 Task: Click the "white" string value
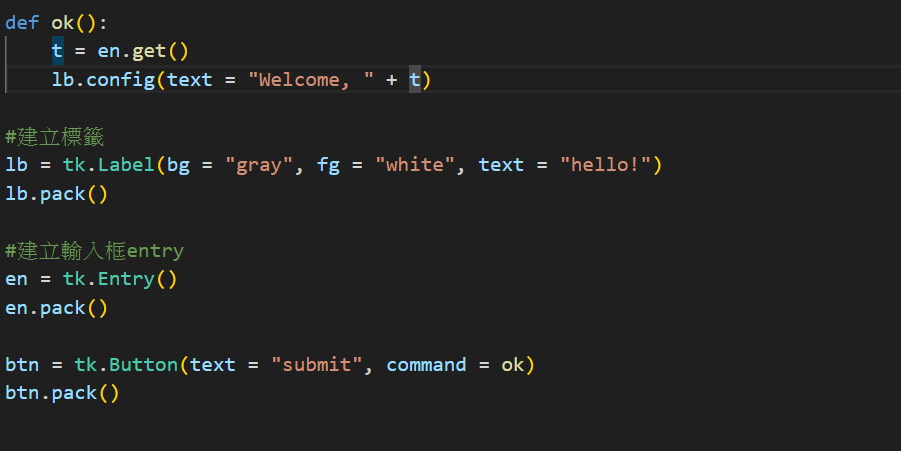pos(415,165)
